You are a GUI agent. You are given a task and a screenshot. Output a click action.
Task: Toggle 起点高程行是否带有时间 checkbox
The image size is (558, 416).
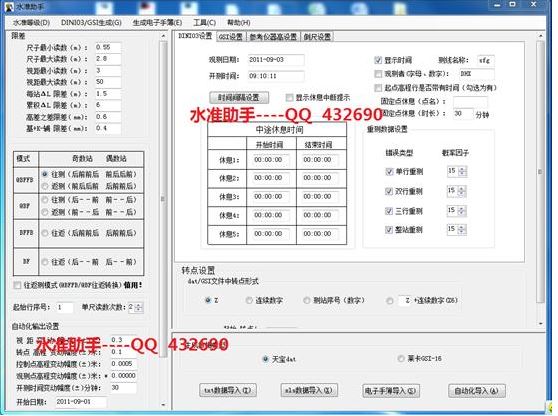(x=378, y=88)
